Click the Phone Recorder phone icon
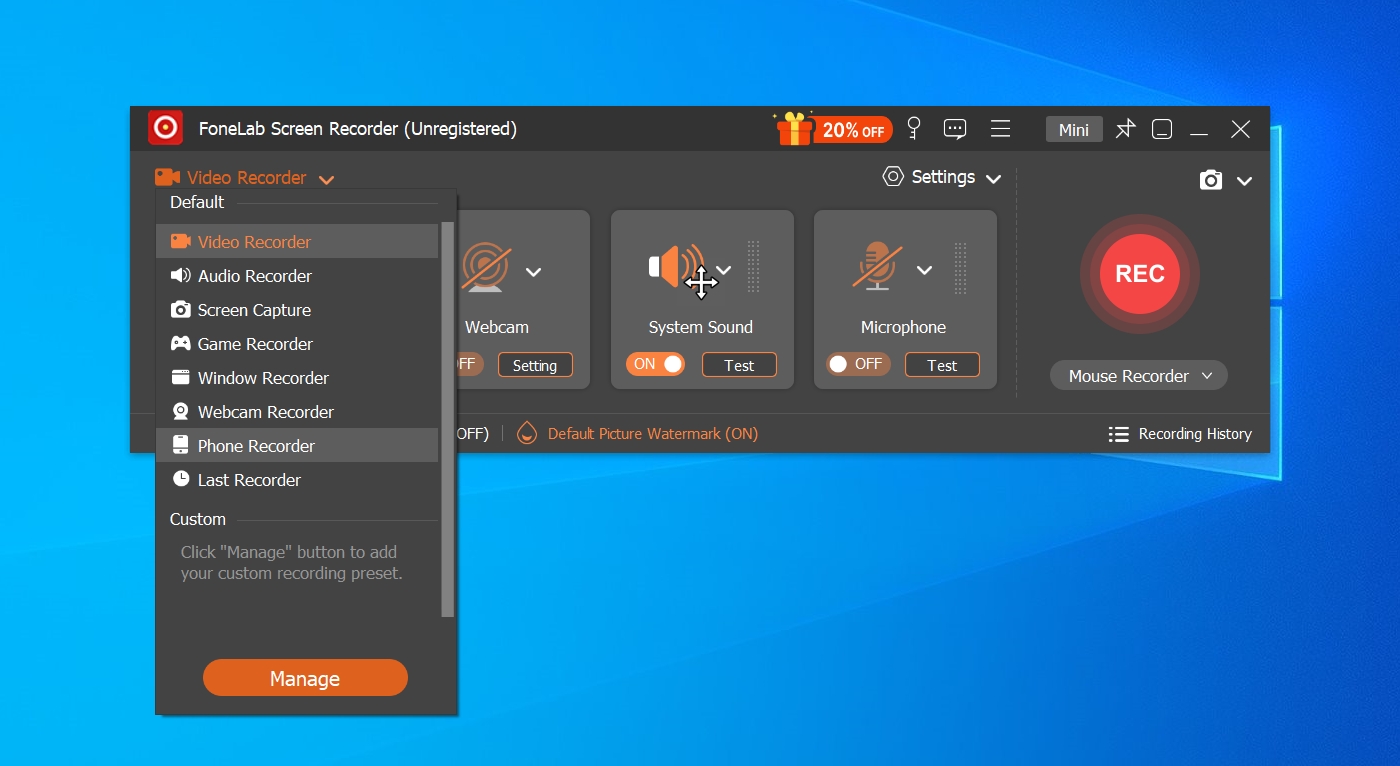Image resolution: width=1400 pixels, height=766 pixels. click(181, 445)
